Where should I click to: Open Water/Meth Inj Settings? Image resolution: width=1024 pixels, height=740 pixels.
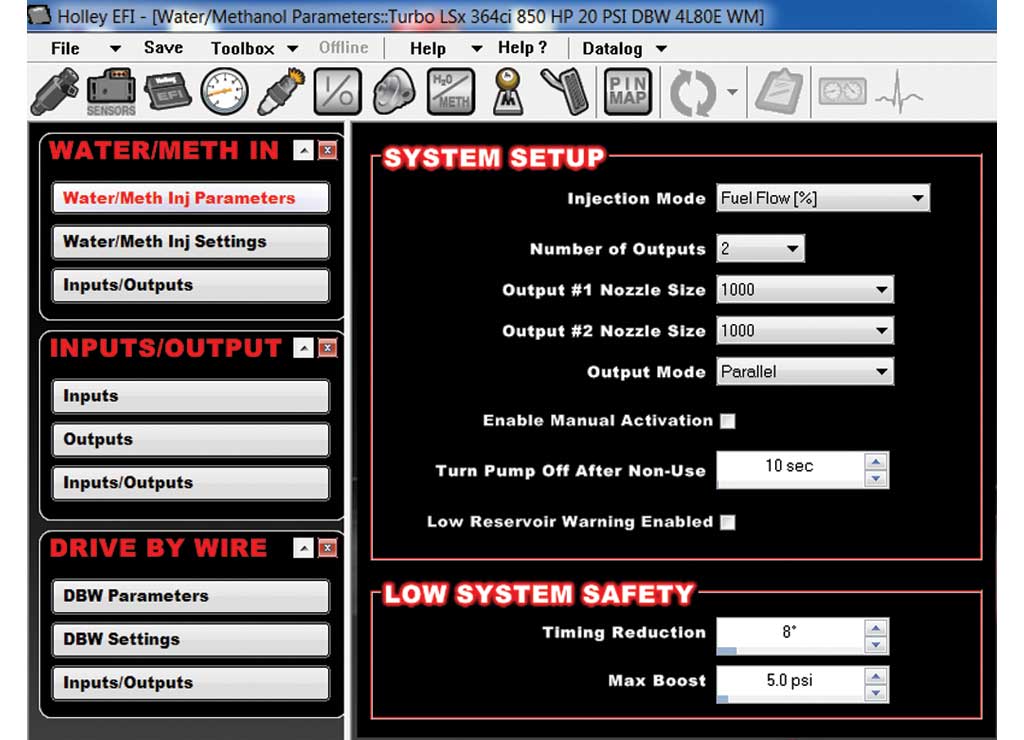(191, 242)
